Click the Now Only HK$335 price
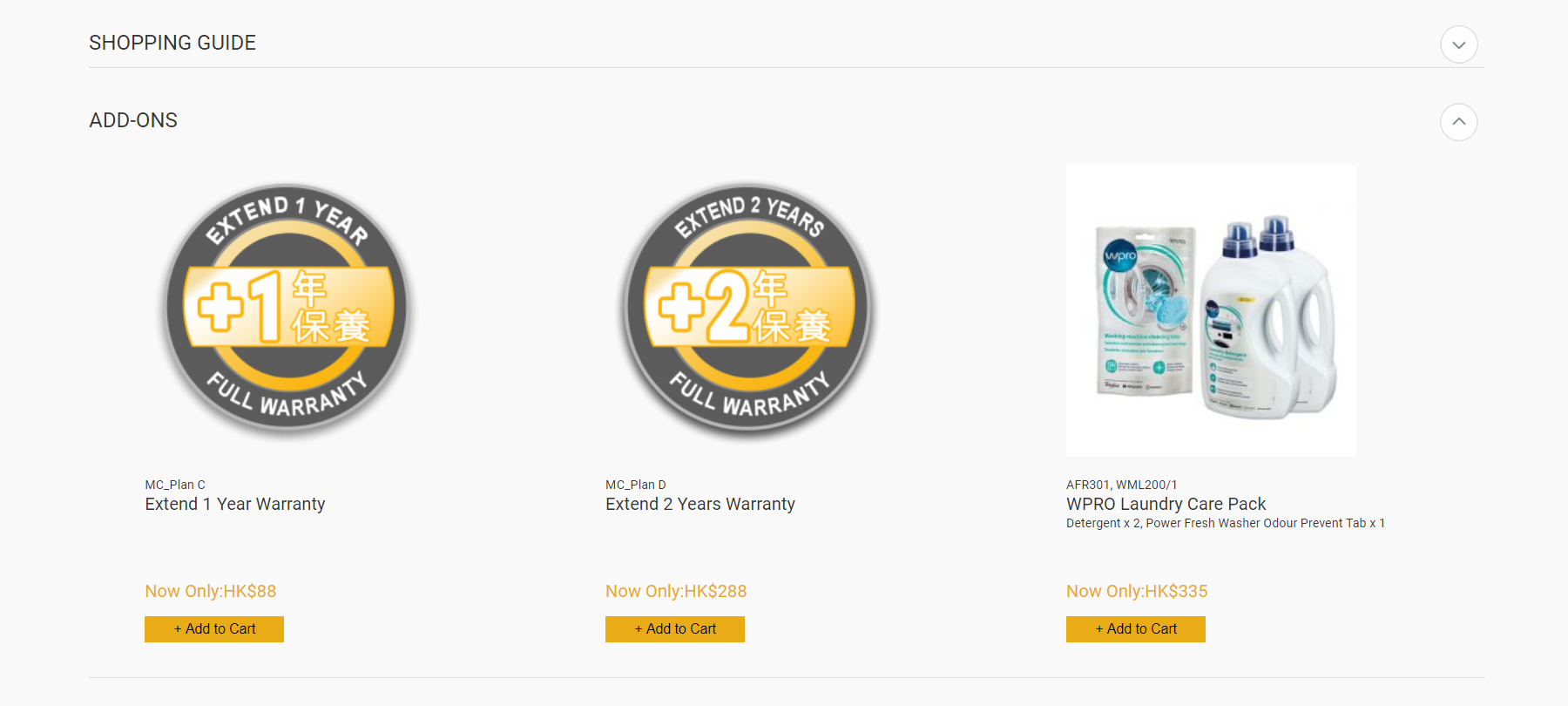1568x706 pixels. (x=1137, y=591)
